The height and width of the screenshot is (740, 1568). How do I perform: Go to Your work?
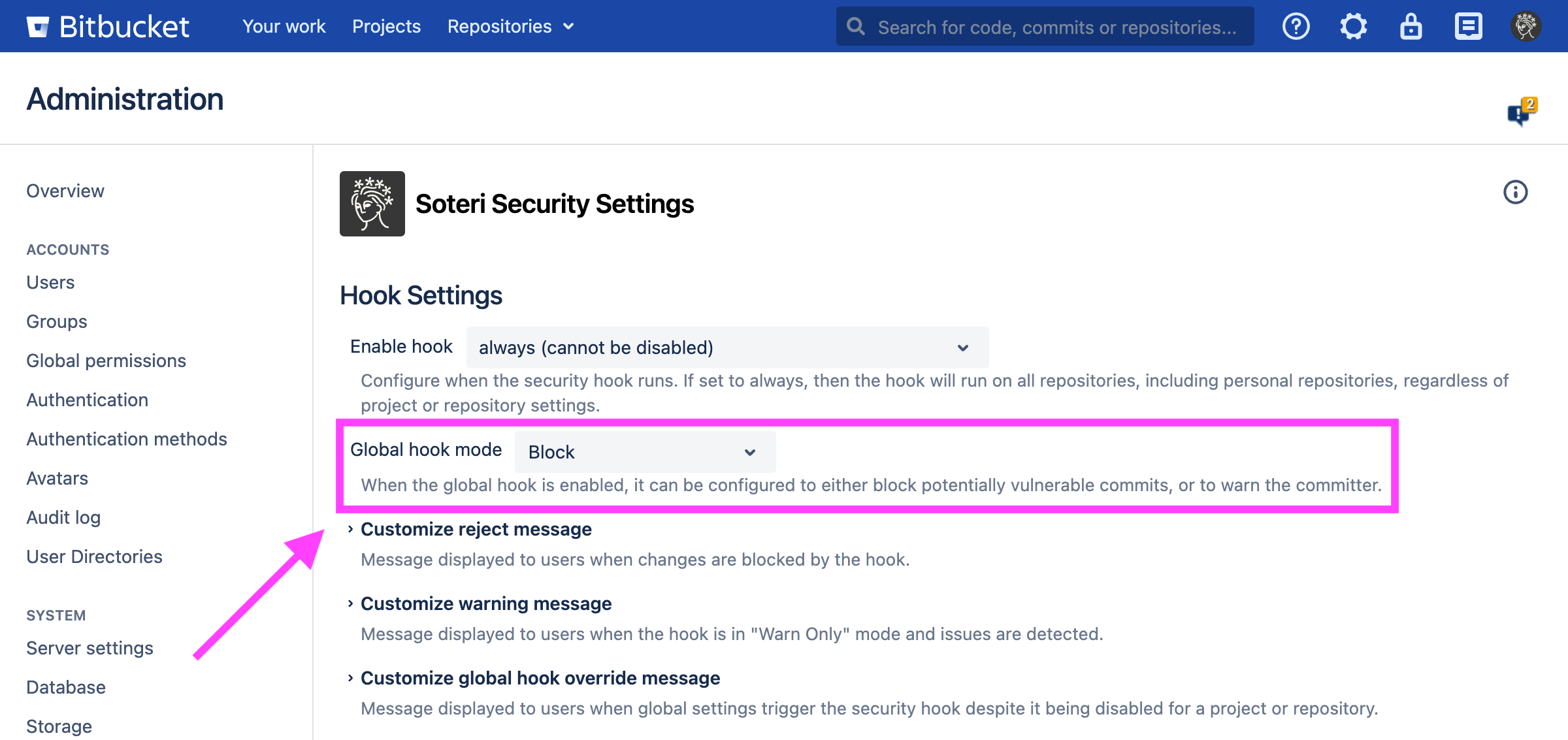(284, 26)
